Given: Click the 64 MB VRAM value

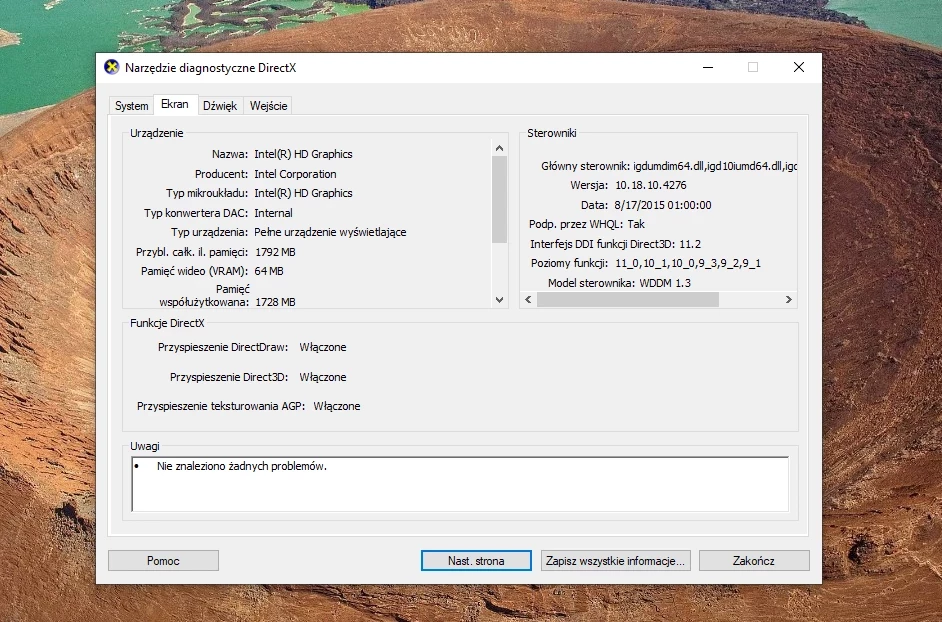Looking at the screenshot, I should [x=269, y=272].
